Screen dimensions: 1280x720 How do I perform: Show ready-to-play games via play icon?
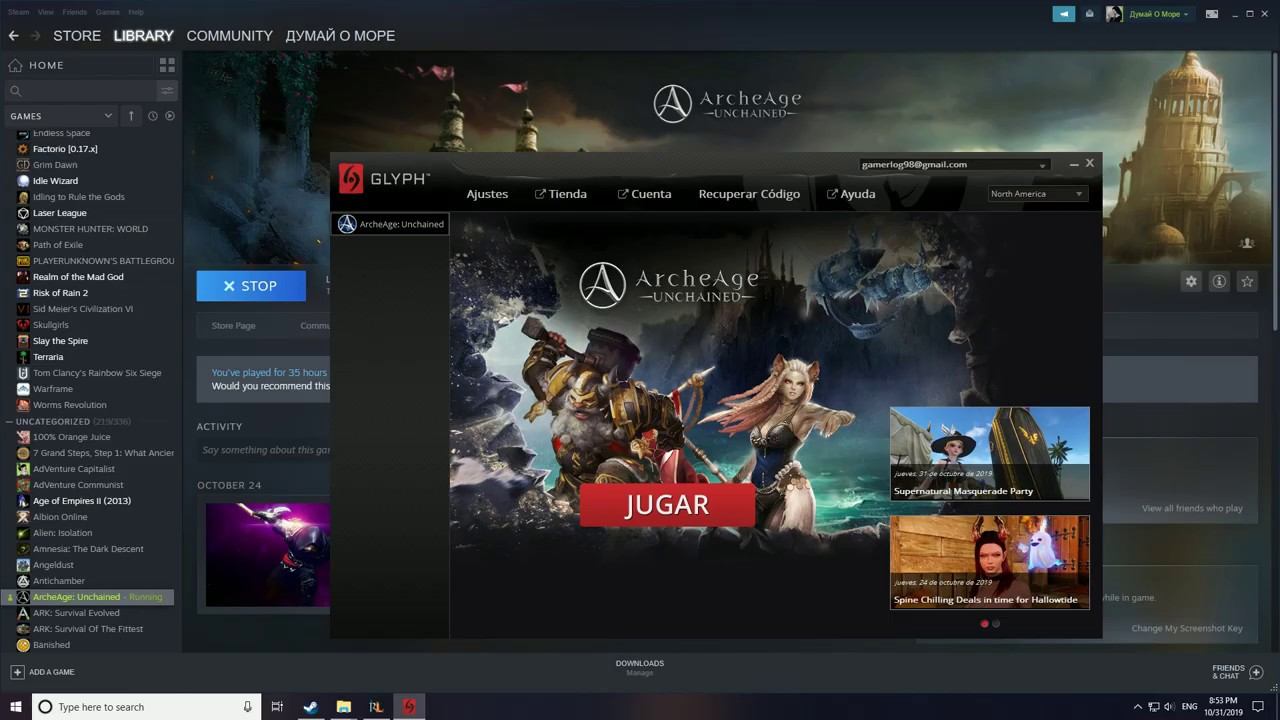170,116
